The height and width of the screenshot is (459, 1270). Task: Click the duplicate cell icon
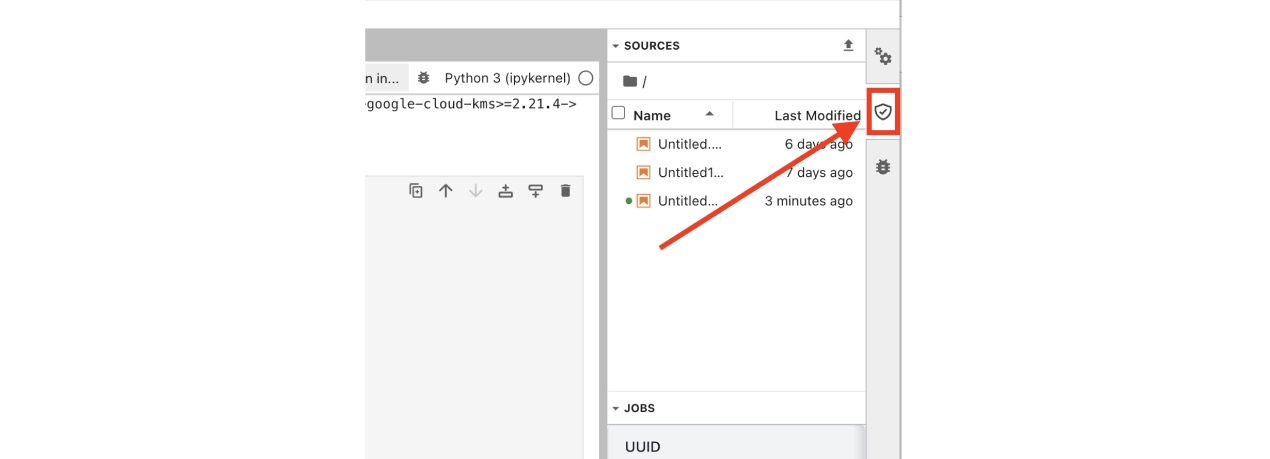pos(416,191)
